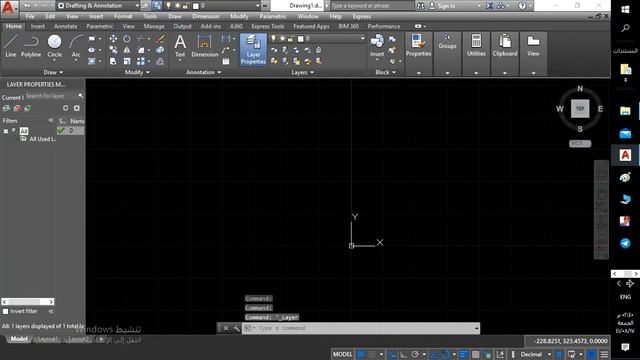
Task: Click the layer manager horizontal scrollbar
Action: tap(28, 302)
